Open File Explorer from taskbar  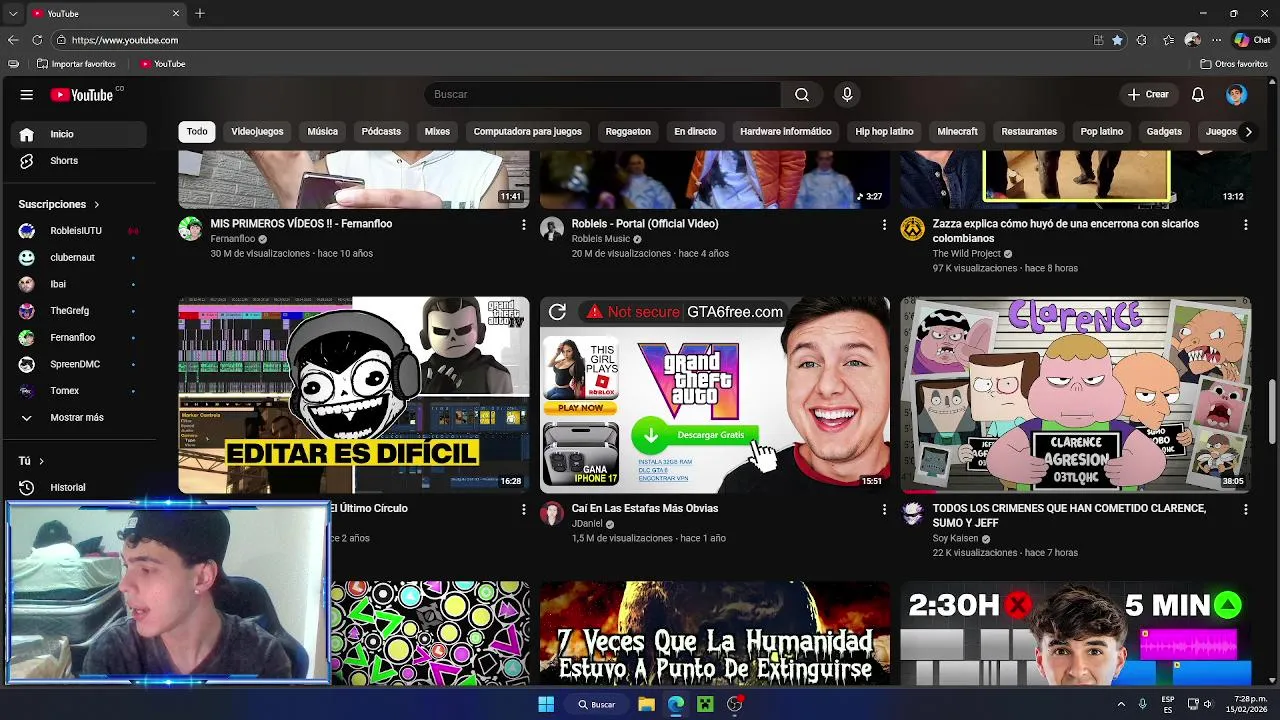tap(646, 704)
